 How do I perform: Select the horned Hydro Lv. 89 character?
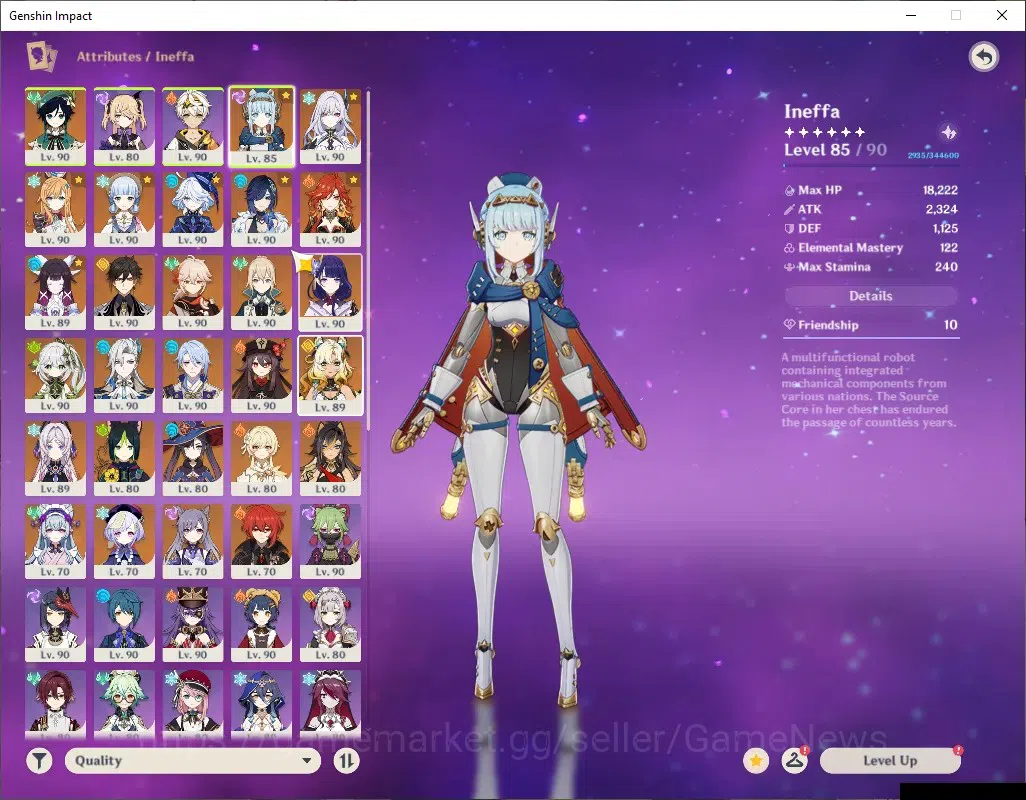point(56,292)
